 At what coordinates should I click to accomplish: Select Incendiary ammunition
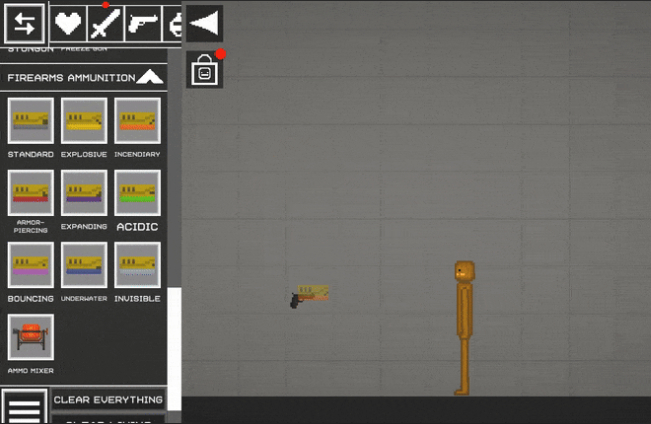click(x=137, y=120)
